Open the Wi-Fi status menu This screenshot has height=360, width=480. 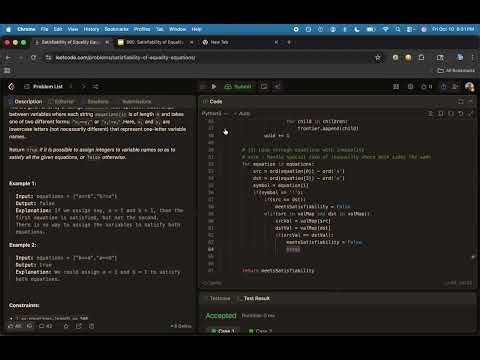click(x=385, y=29)
